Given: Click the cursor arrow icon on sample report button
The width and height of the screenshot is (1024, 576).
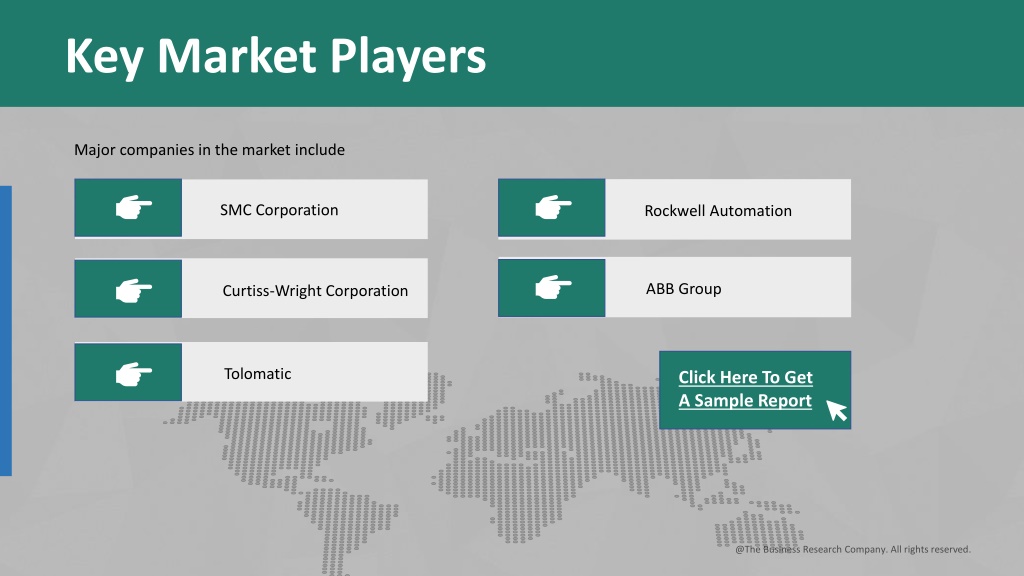Looking at the screenshot, I should pos(837,411).
